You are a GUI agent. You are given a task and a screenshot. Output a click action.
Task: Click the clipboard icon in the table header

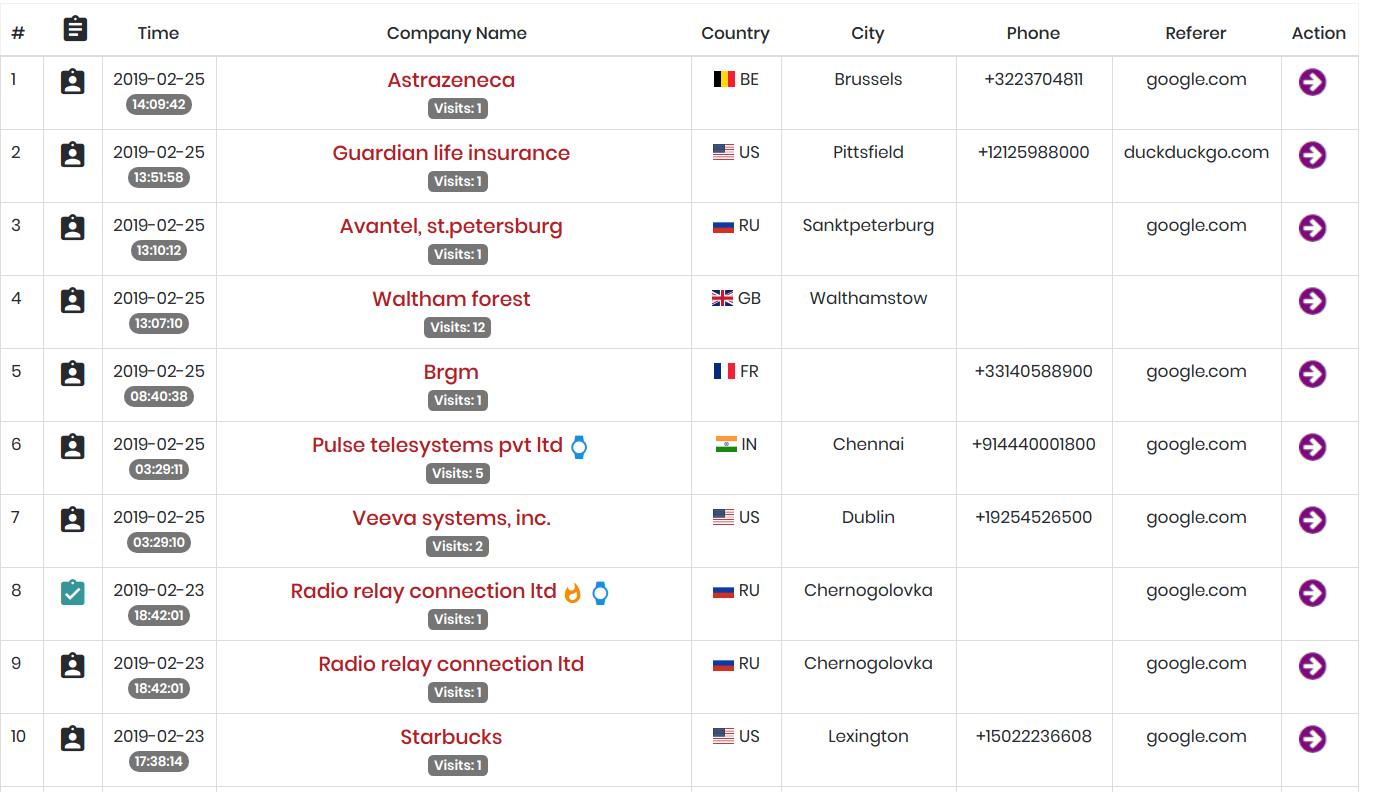click(75, 30)
